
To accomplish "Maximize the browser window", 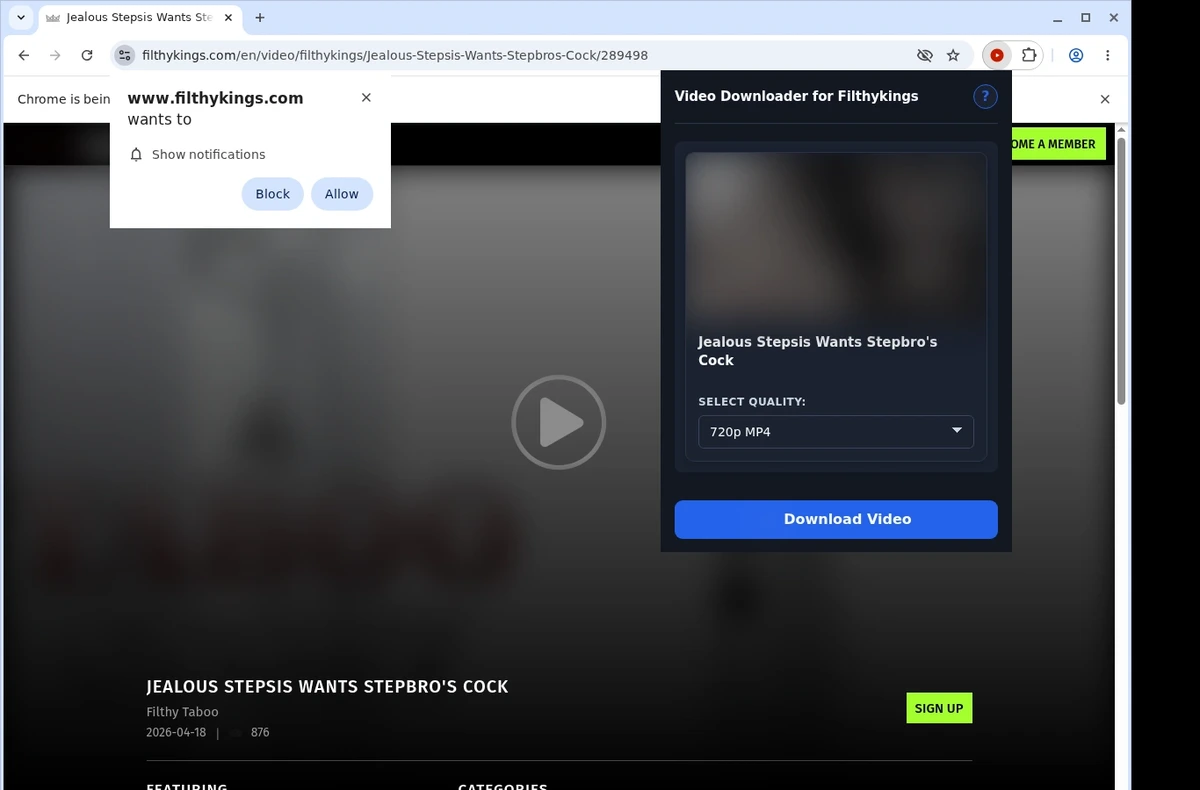I will pos(1086,18).
